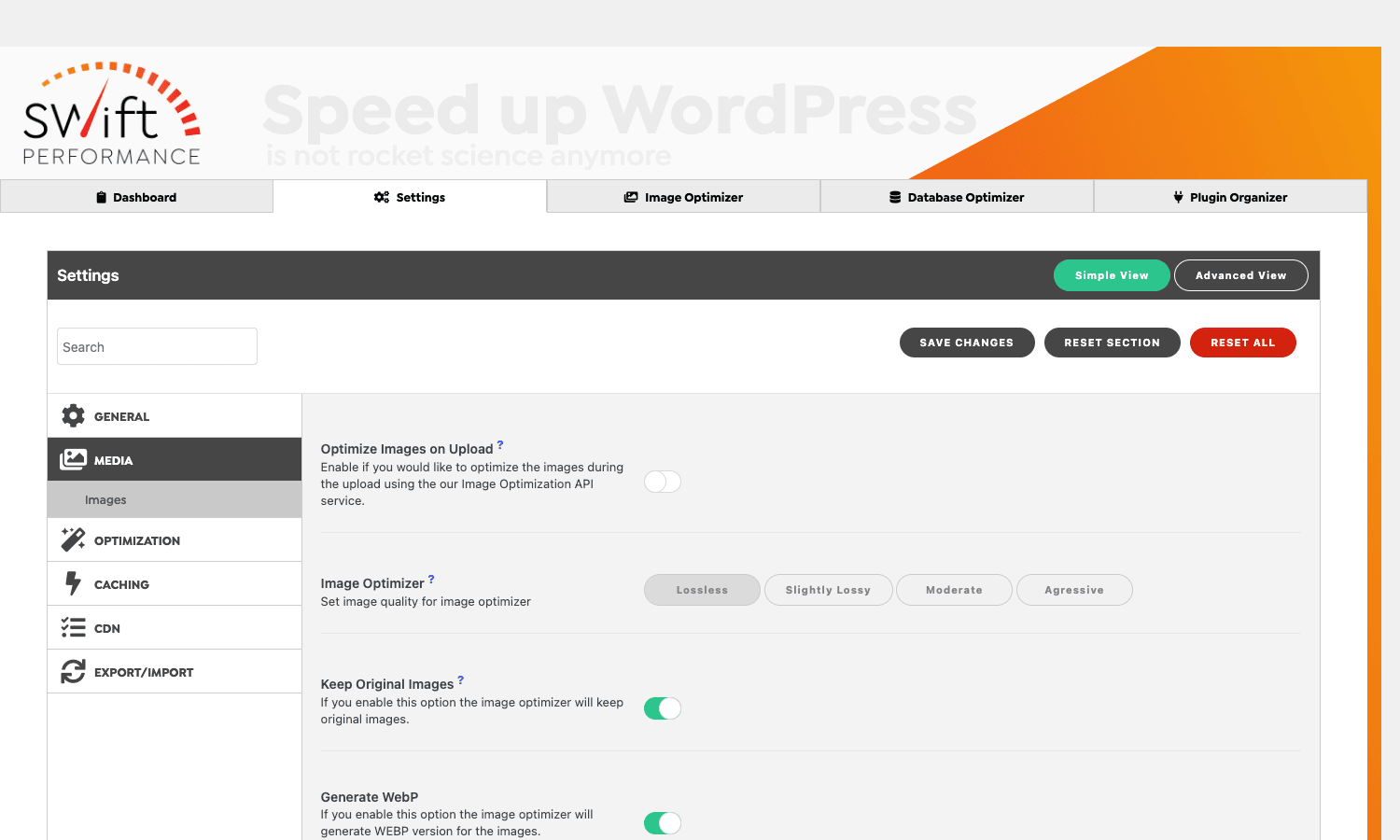This screenshot has height=840, width=1400.
Task: Click the Generate WebP setting label
Action: (x=370, y=797)
